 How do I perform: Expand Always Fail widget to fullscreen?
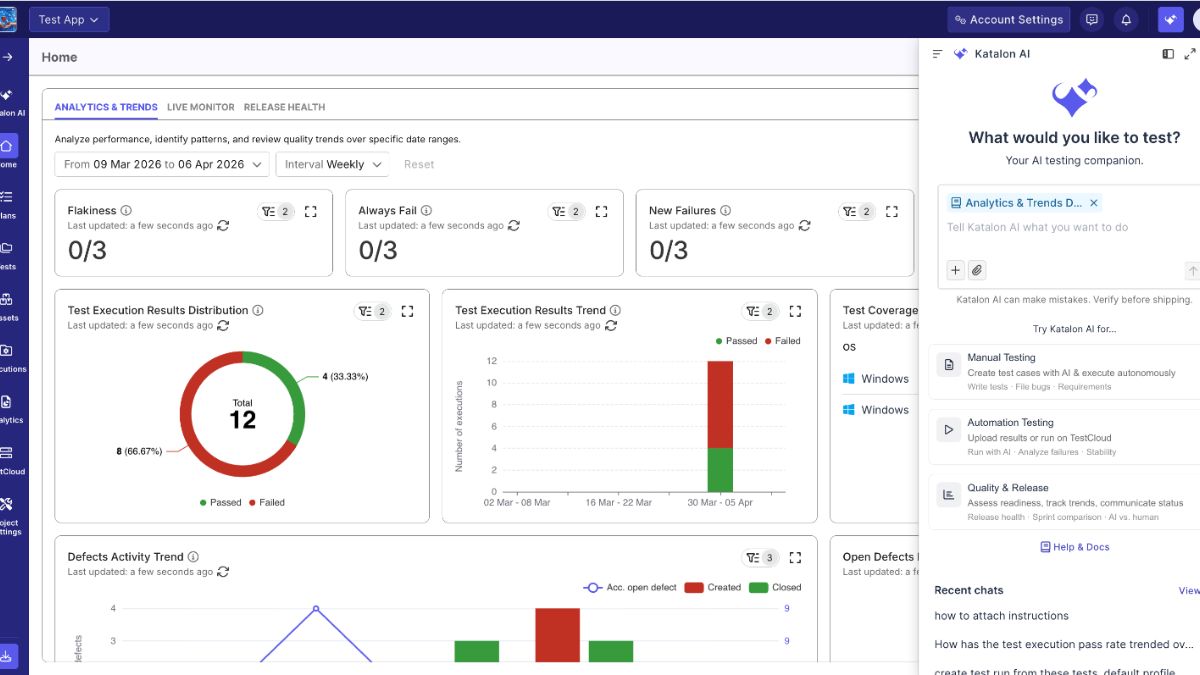[x=602, y=211]
